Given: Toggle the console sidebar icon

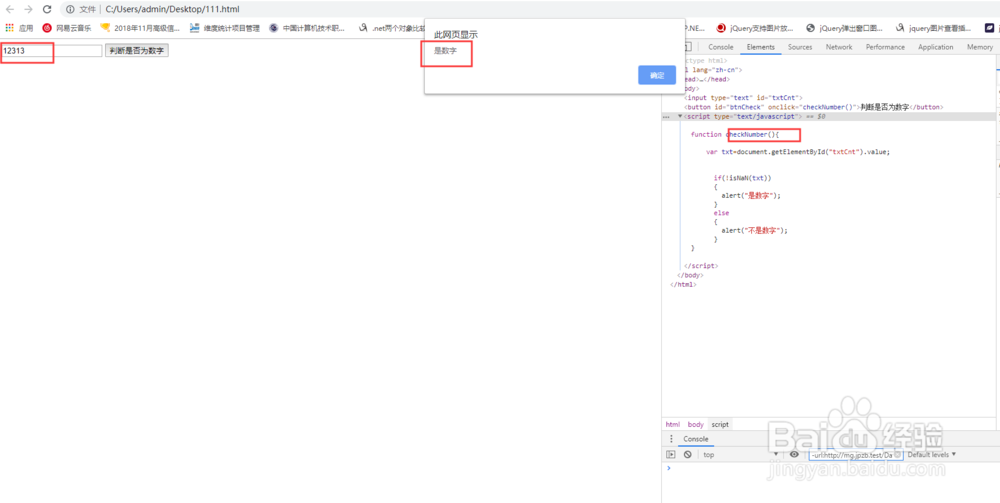Looking at the screenshot, I should click(670, 455).
